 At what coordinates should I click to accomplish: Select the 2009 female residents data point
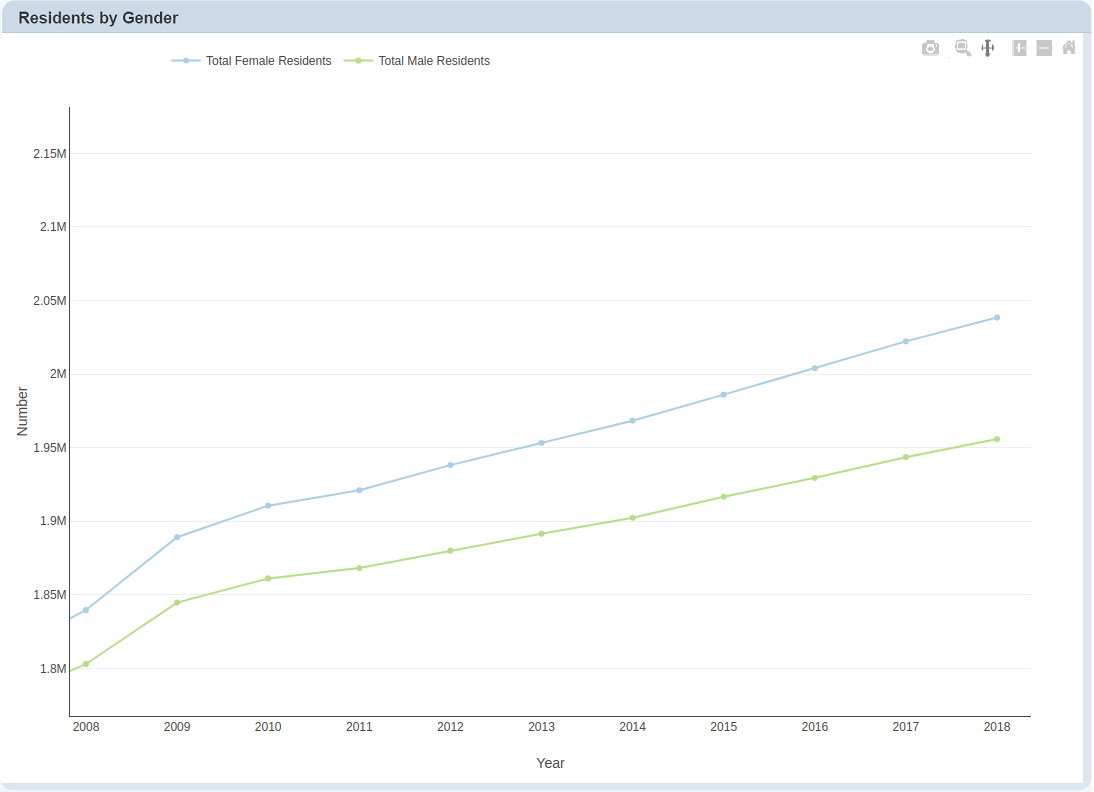click(177, 537)
